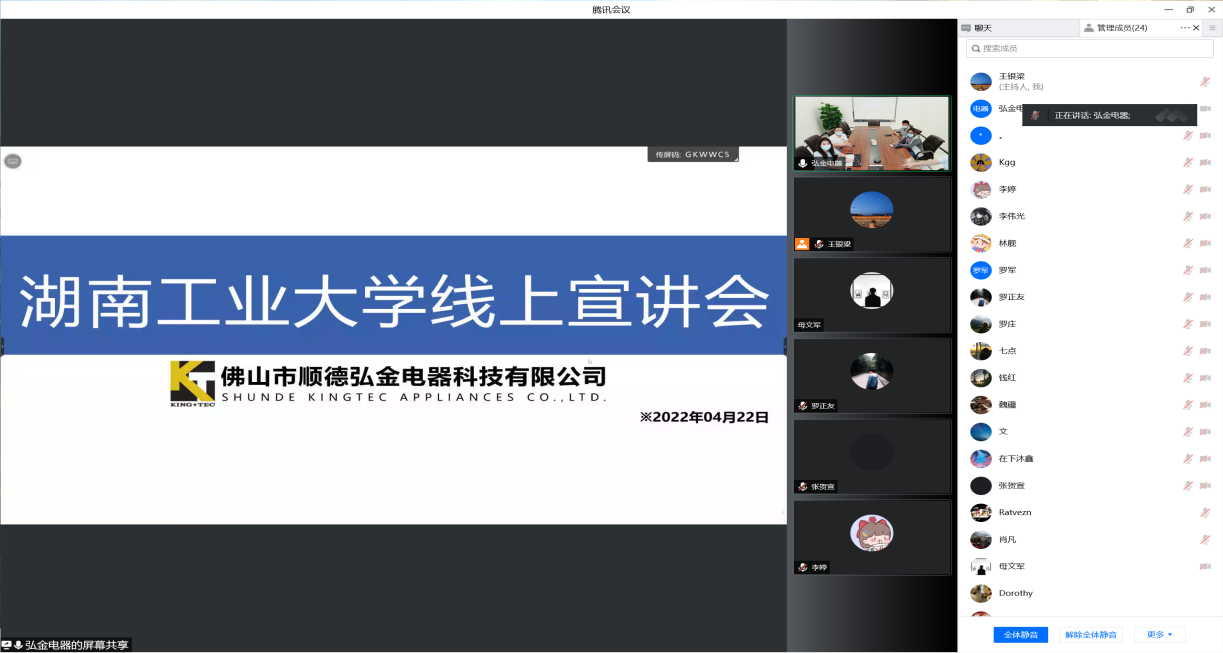This screenshot has height=653, width=1223.
Task: Toggle camera for member Kgg
Action: 1205,162
